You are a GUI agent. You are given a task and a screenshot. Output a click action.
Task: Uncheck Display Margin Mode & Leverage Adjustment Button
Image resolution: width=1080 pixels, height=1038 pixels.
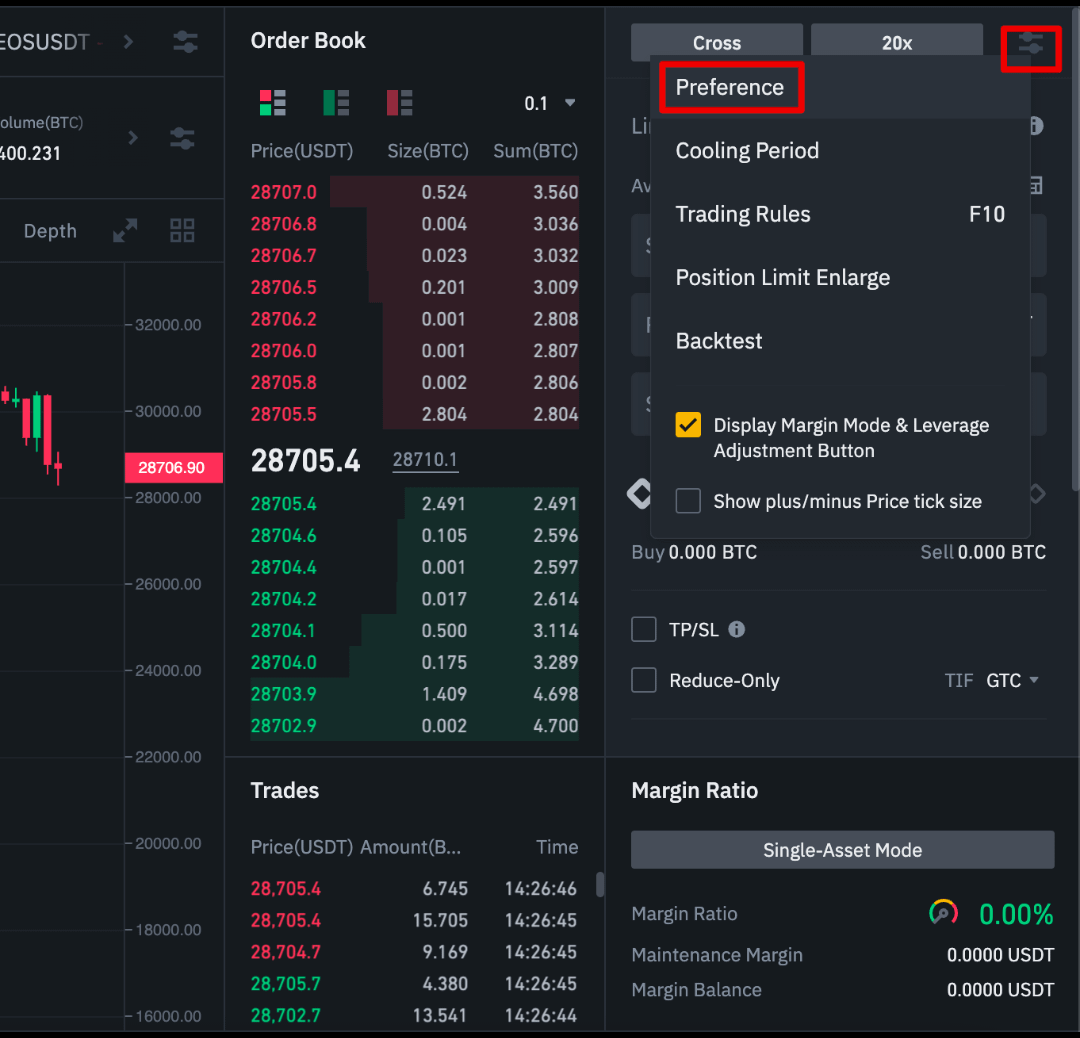point(688,425)
